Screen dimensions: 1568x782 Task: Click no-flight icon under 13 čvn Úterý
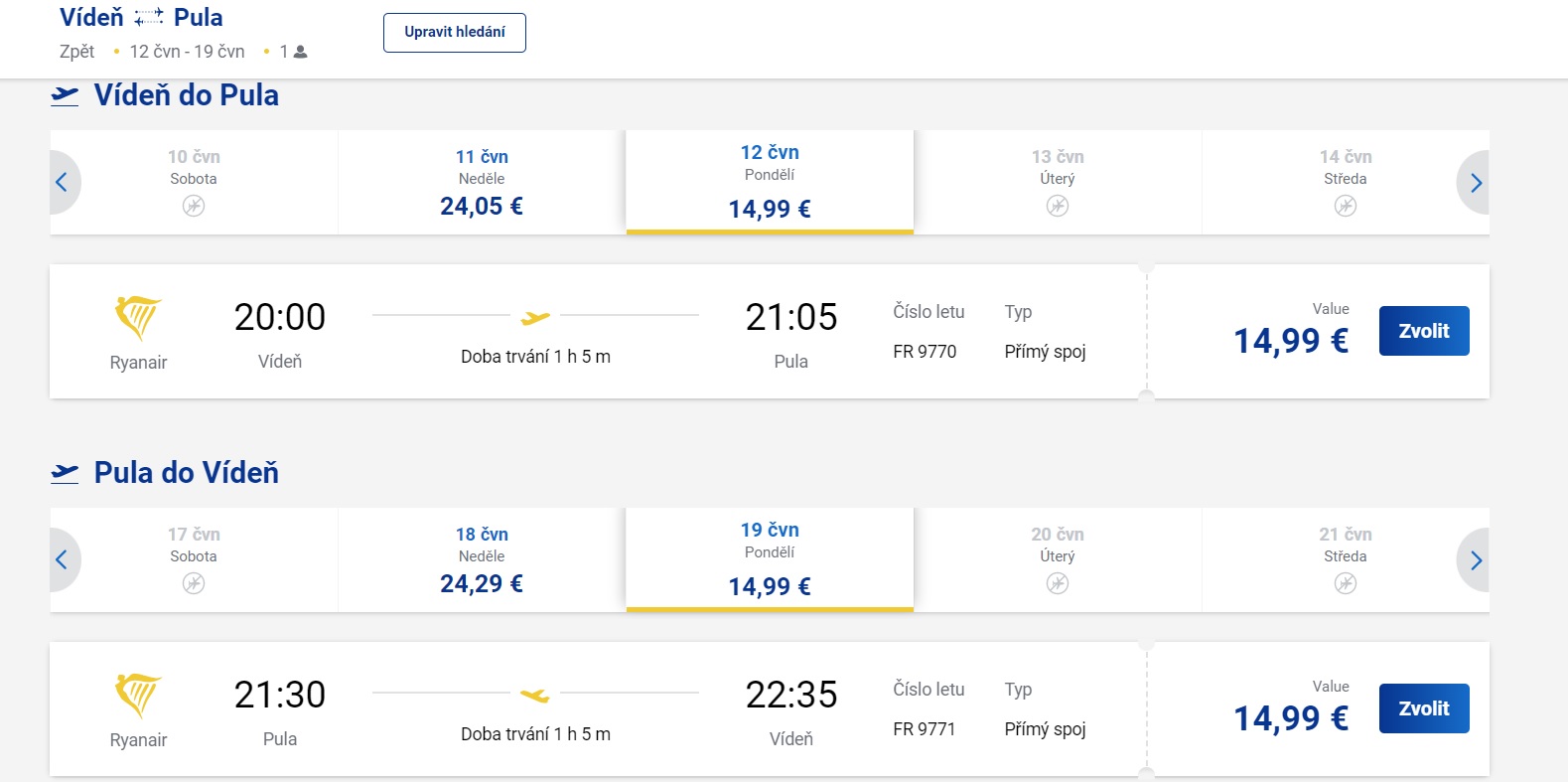click(x=1058, y=206)
